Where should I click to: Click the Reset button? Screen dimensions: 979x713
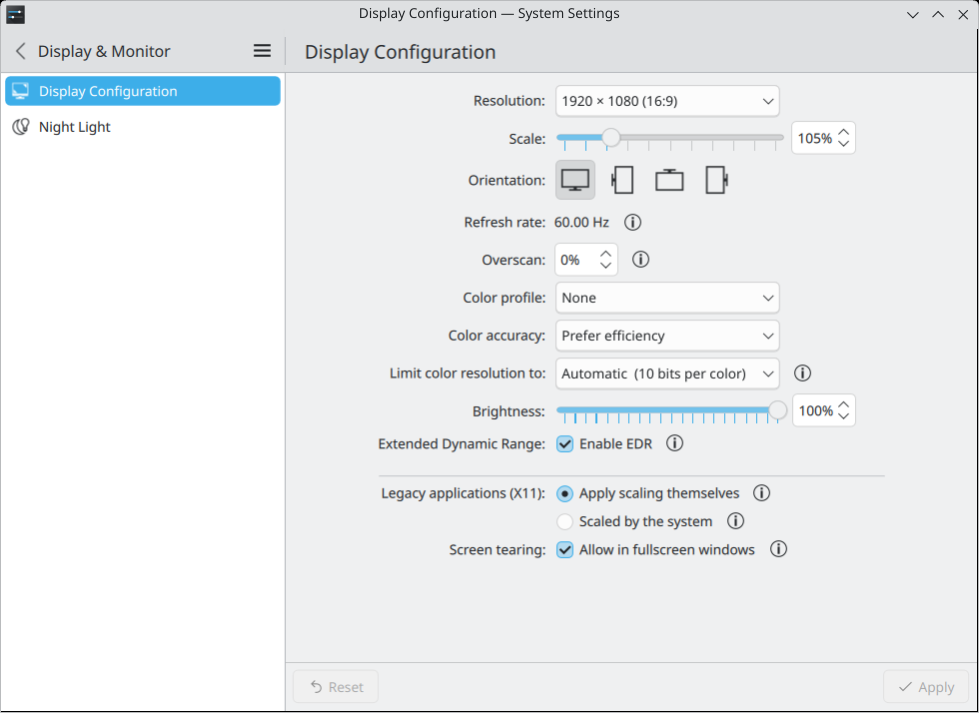335,687
